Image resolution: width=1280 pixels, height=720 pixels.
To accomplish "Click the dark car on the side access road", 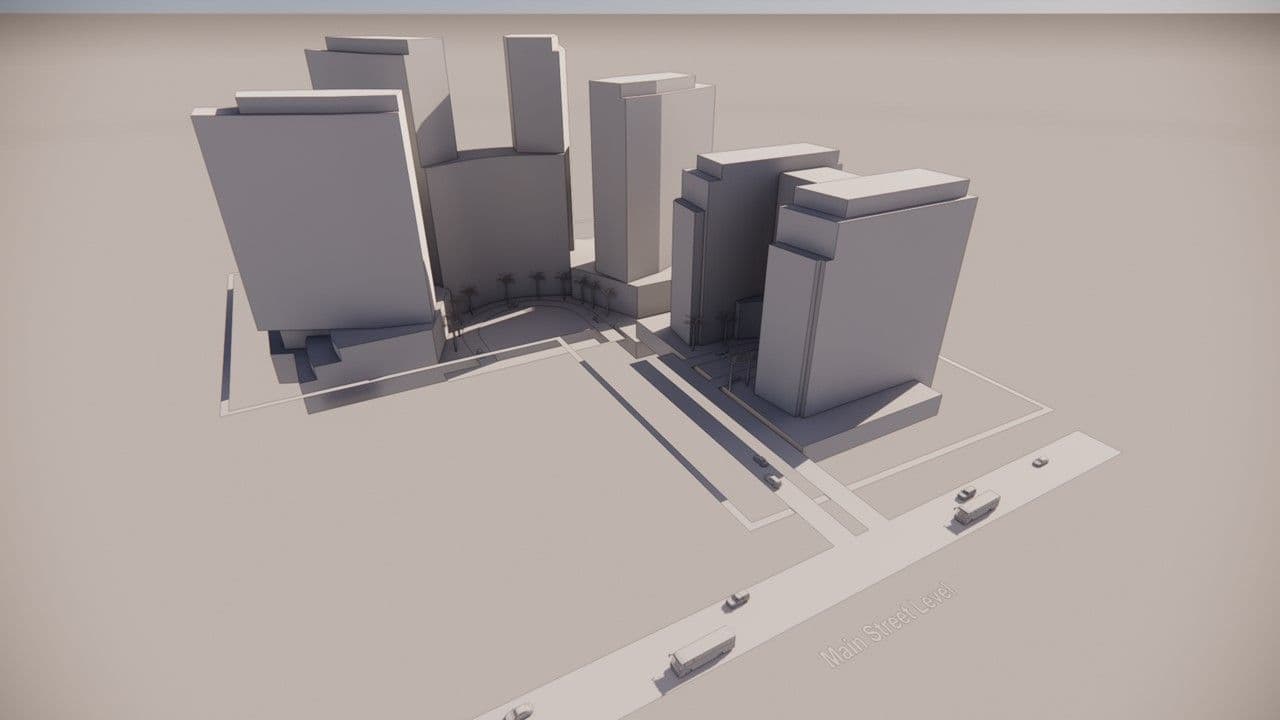I will pyautogui.click(x=760, y=460).
